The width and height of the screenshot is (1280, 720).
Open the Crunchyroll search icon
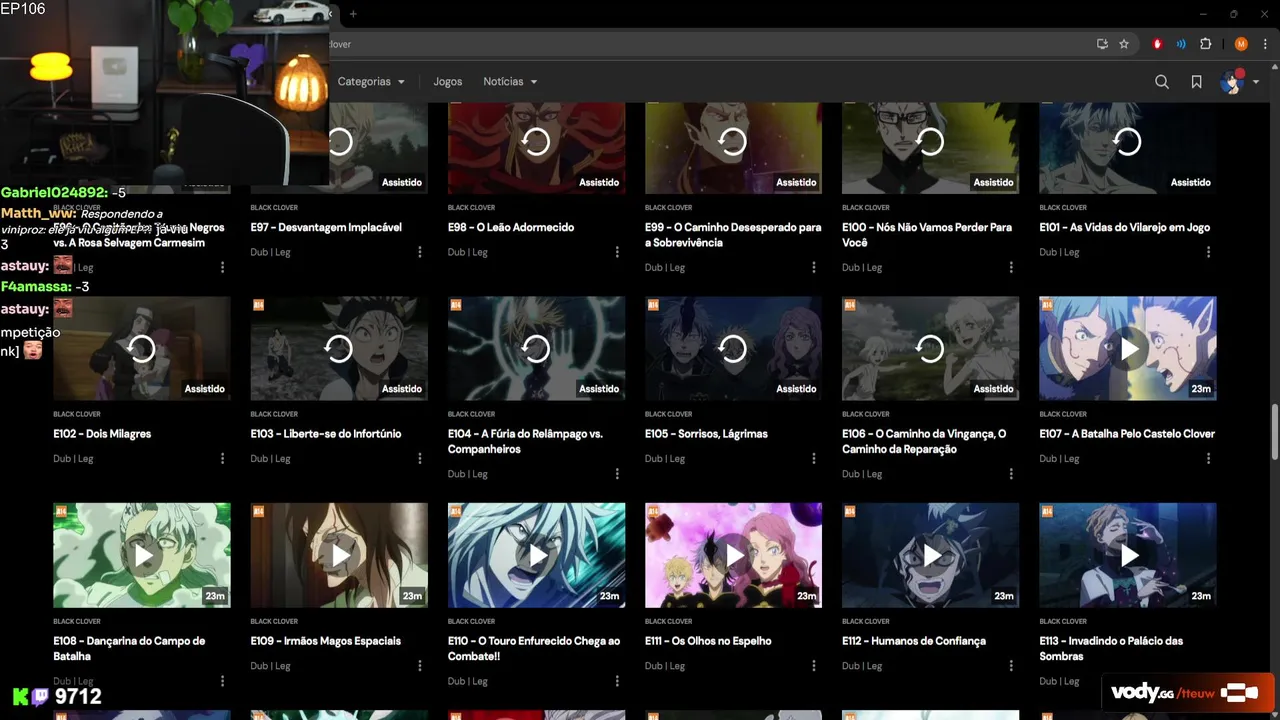click(1162, 82)
